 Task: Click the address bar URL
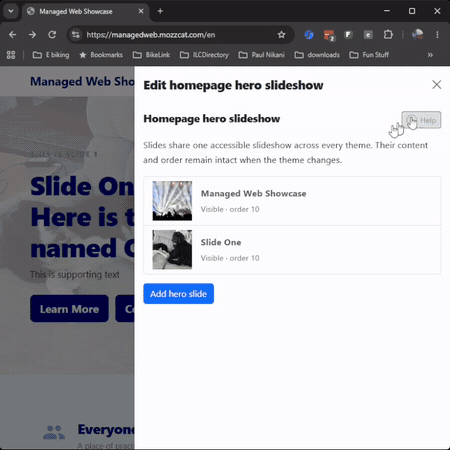click(151, 35)
